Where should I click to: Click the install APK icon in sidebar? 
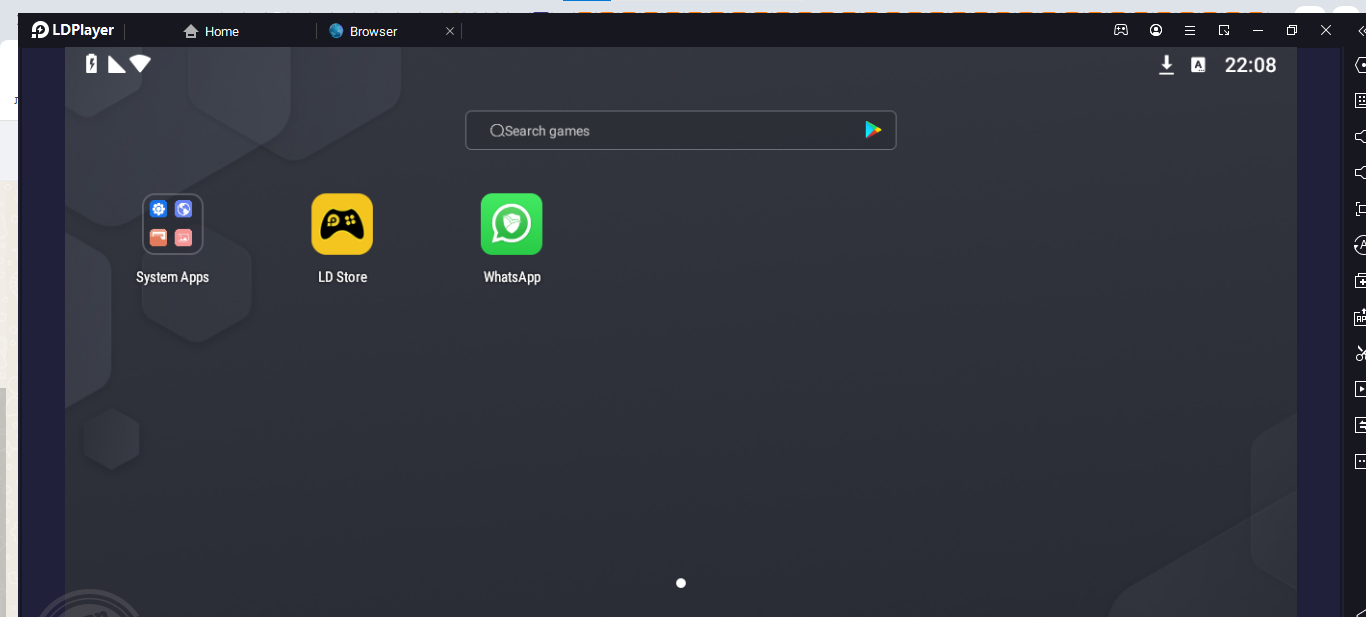point(1360,317)
